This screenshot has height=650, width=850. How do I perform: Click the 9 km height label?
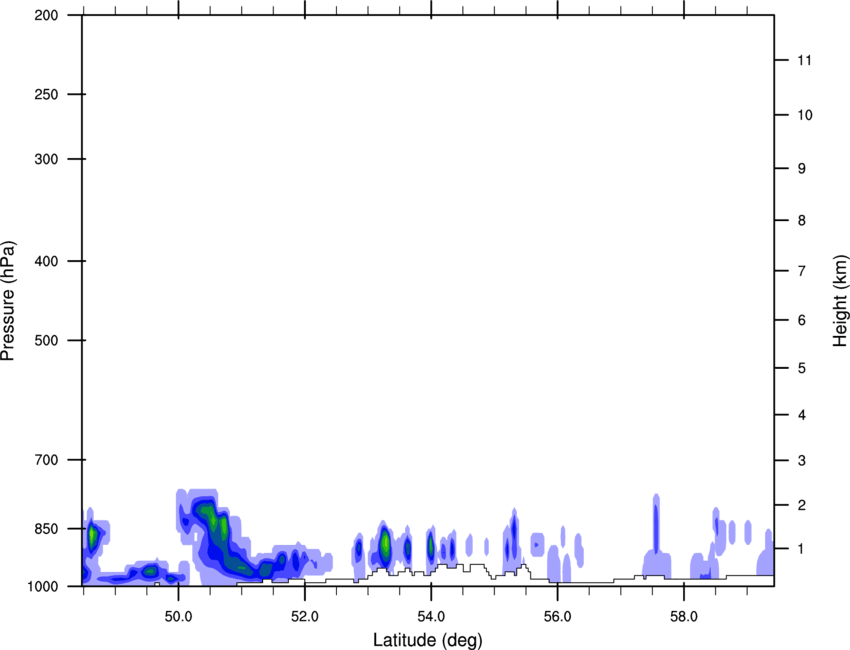point(801,169)
